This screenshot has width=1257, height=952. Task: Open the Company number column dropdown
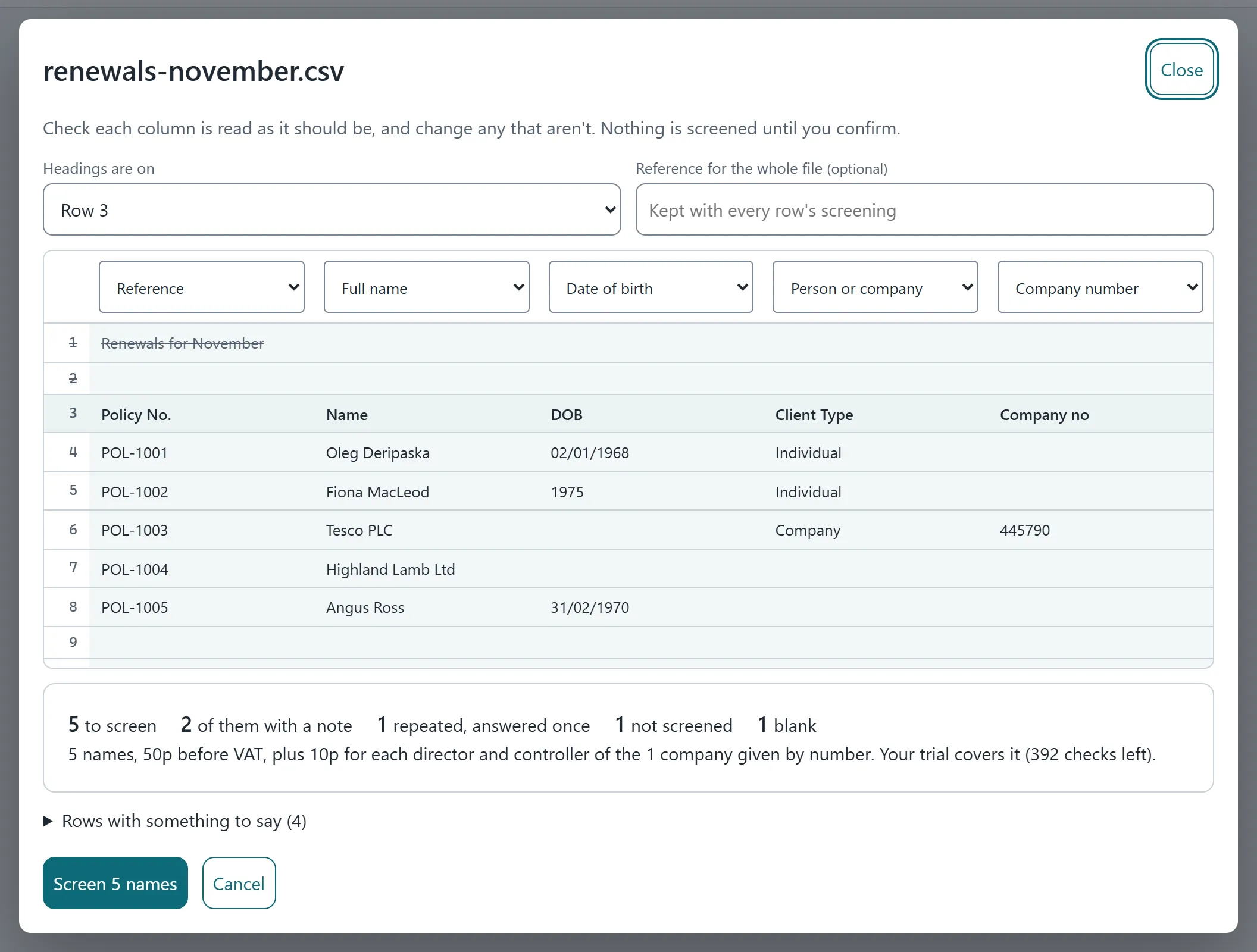point(1100,287)
